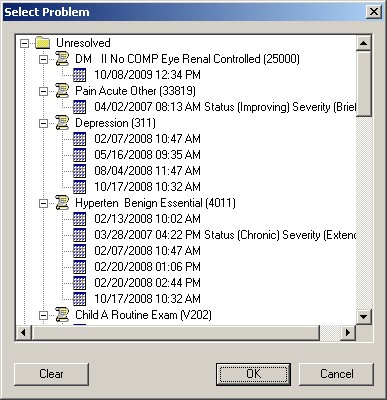Click the vertical scrollbar thumb

(x=364, y=83)
